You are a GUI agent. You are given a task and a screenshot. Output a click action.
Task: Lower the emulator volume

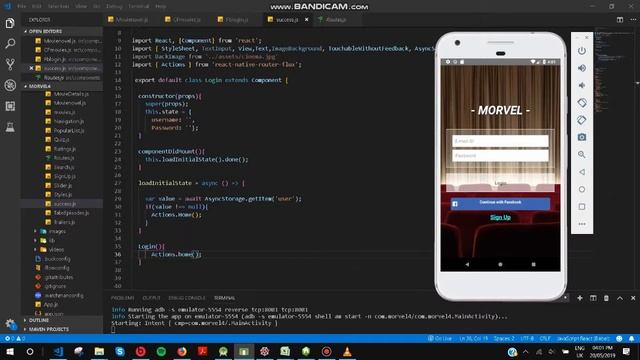point(582,85)
